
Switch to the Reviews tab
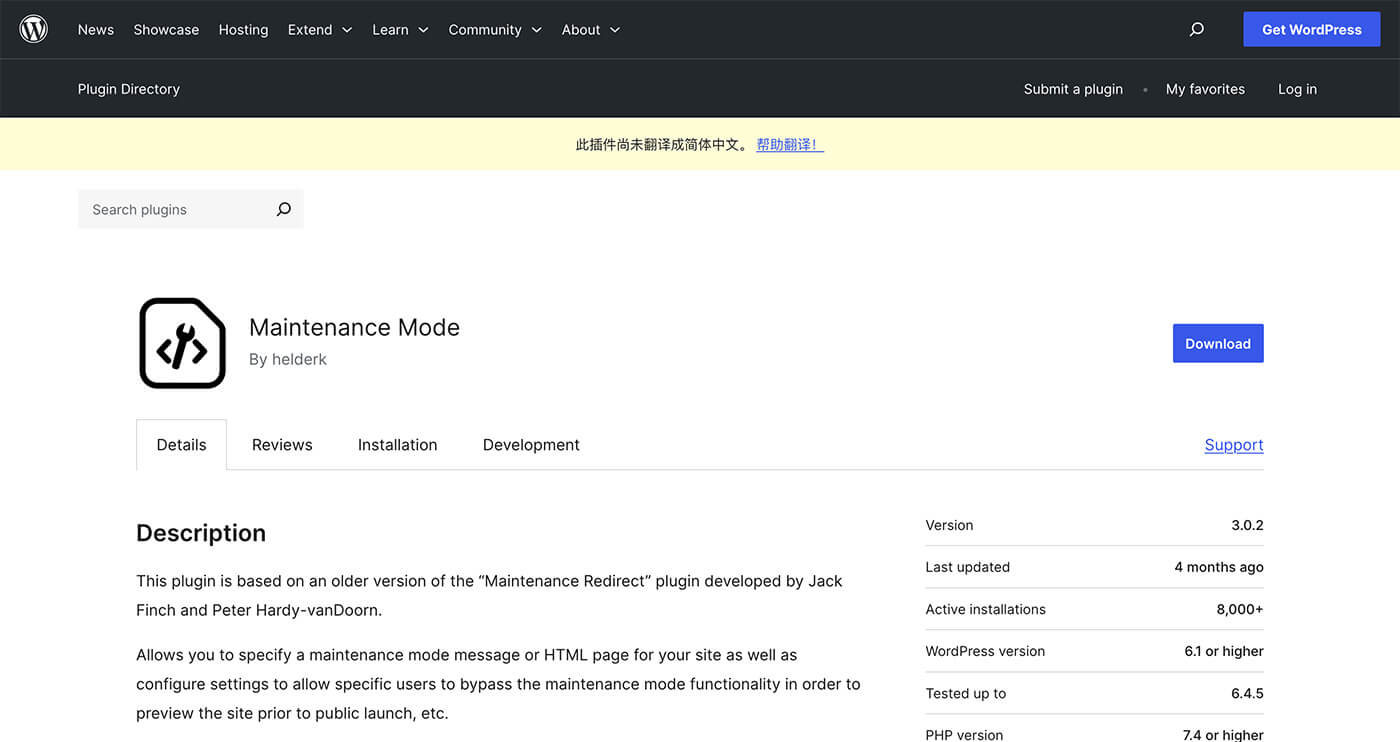pos(282,445)
